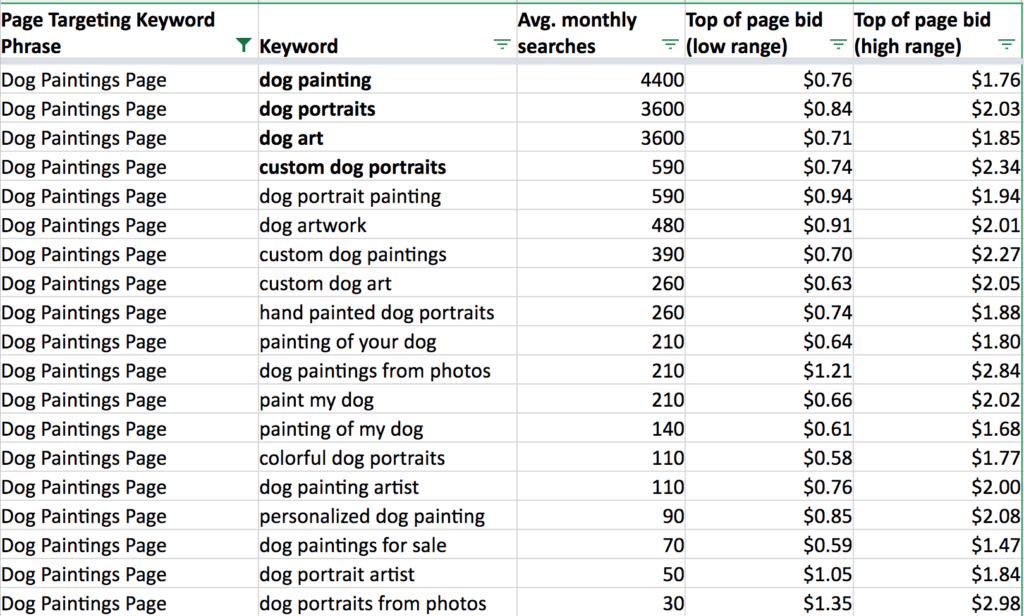The height and width of the screenshot is (616, 1024).
Task: Select the Page Targeting Keyword Phrase header
Action: pos(129,32)
